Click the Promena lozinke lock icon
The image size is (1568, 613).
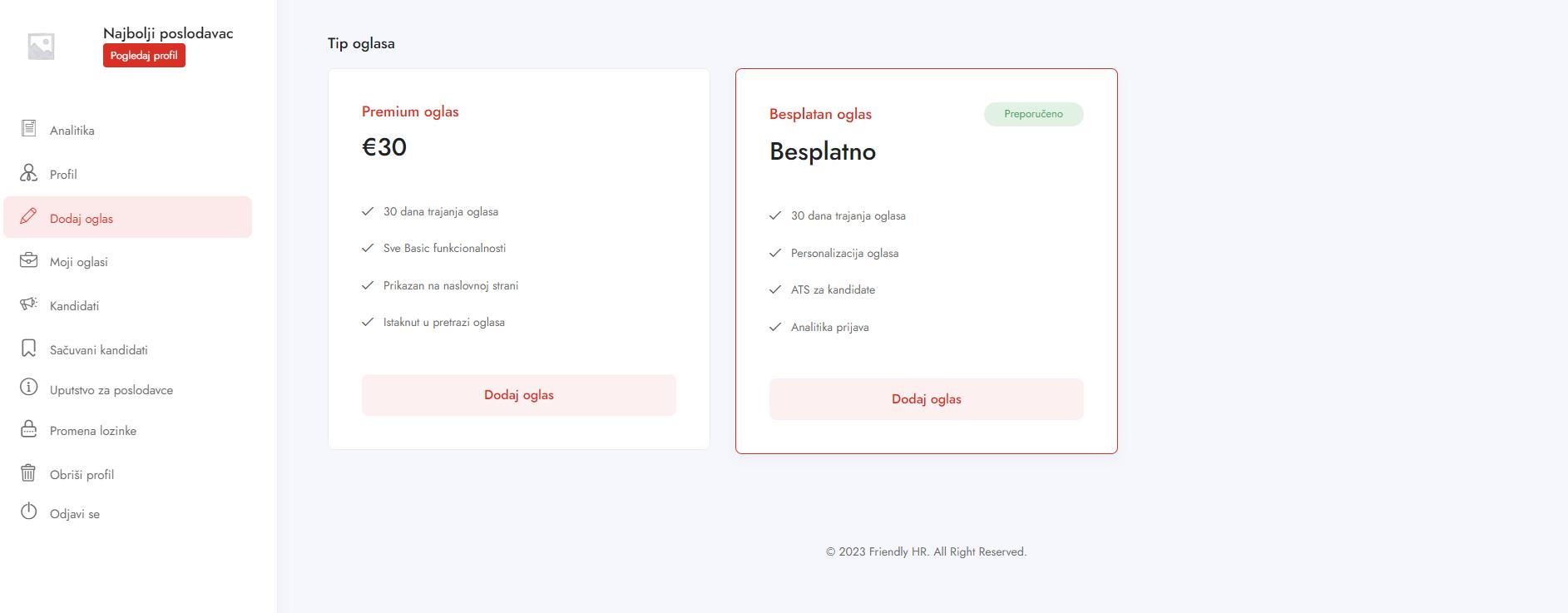point(28,429)
